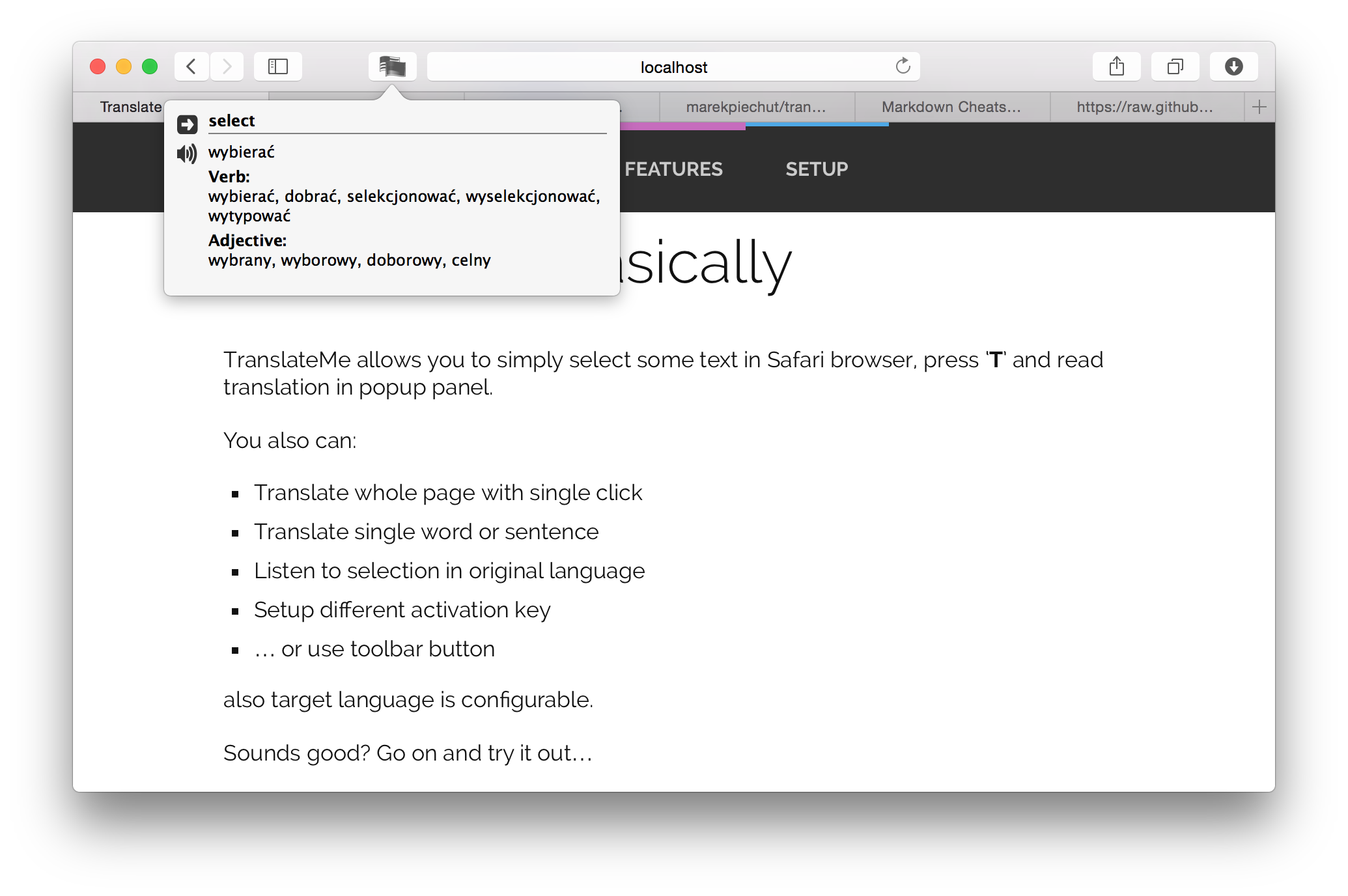Image resolution: width=1348 pixels, height=896 pixels.
Task: Click the forward navigation arrow icon
Action: 225,67
